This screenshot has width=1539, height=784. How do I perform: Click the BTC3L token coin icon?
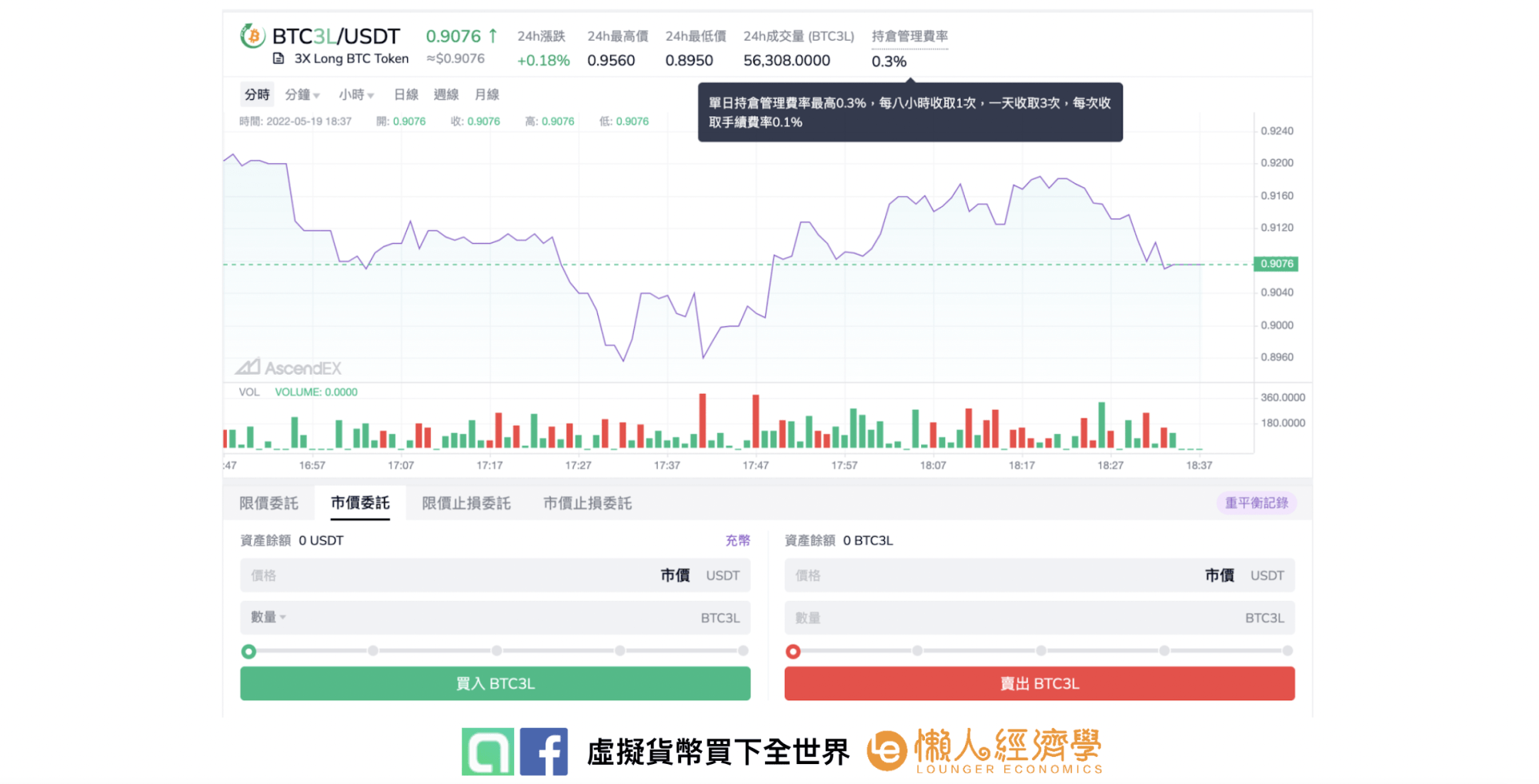[x=252, y=35]
